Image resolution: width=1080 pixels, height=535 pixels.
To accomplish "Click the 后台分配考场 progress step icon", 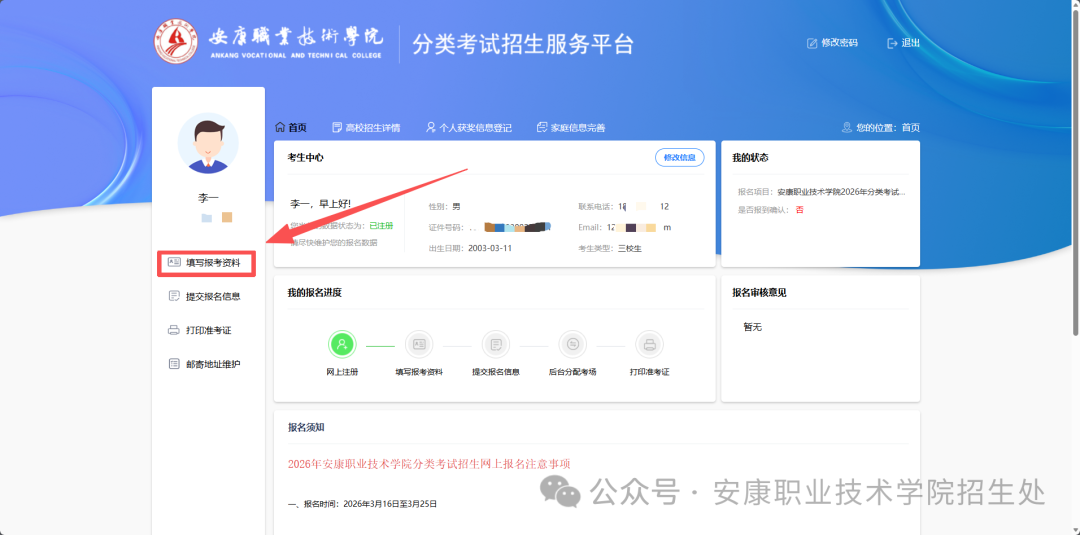I will pyautogui.click(x=572, y=345).
